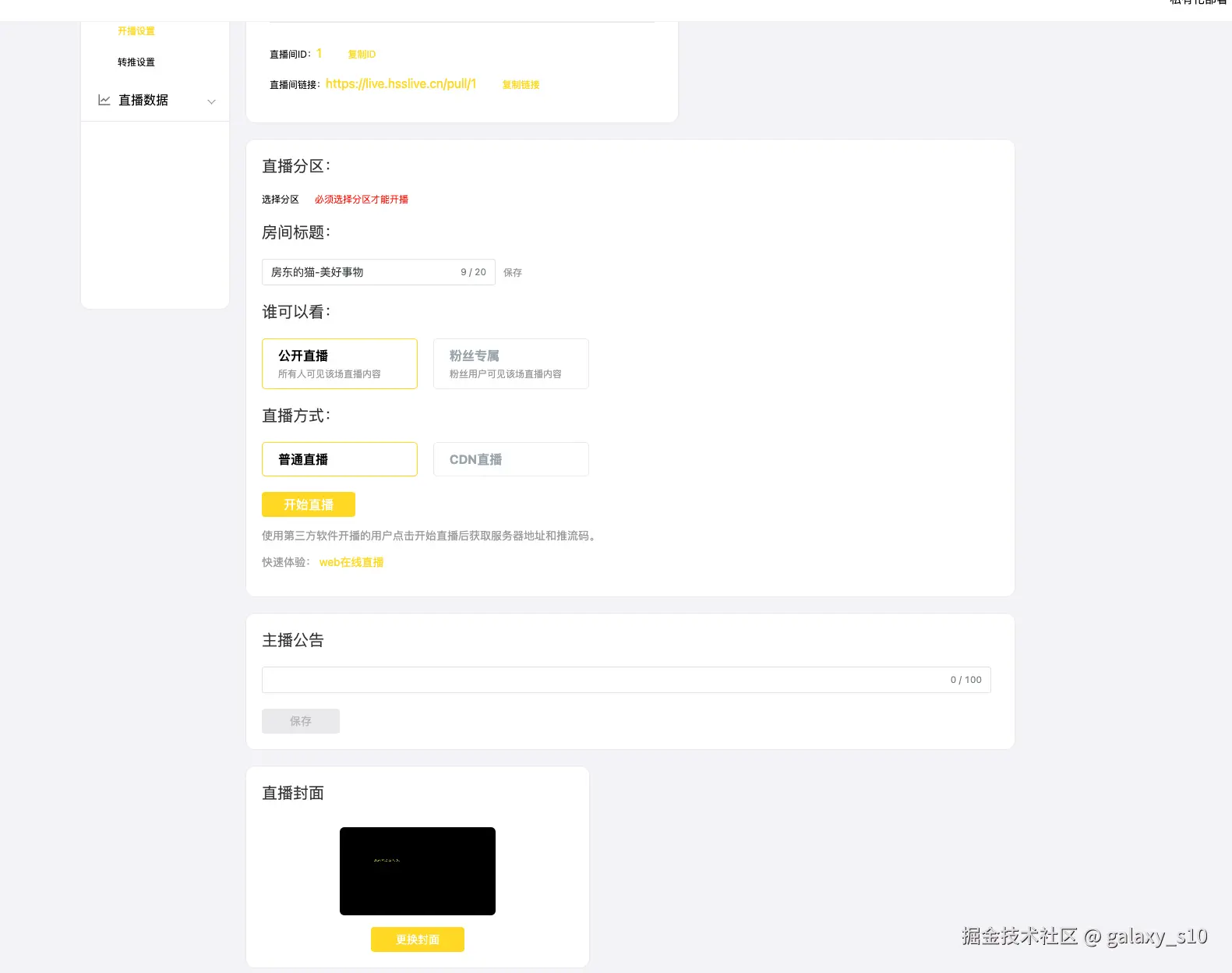Select the 公开直播 option
Image resolution: width=1232 pixels, height=973 pixels.
tap(340, 363)
